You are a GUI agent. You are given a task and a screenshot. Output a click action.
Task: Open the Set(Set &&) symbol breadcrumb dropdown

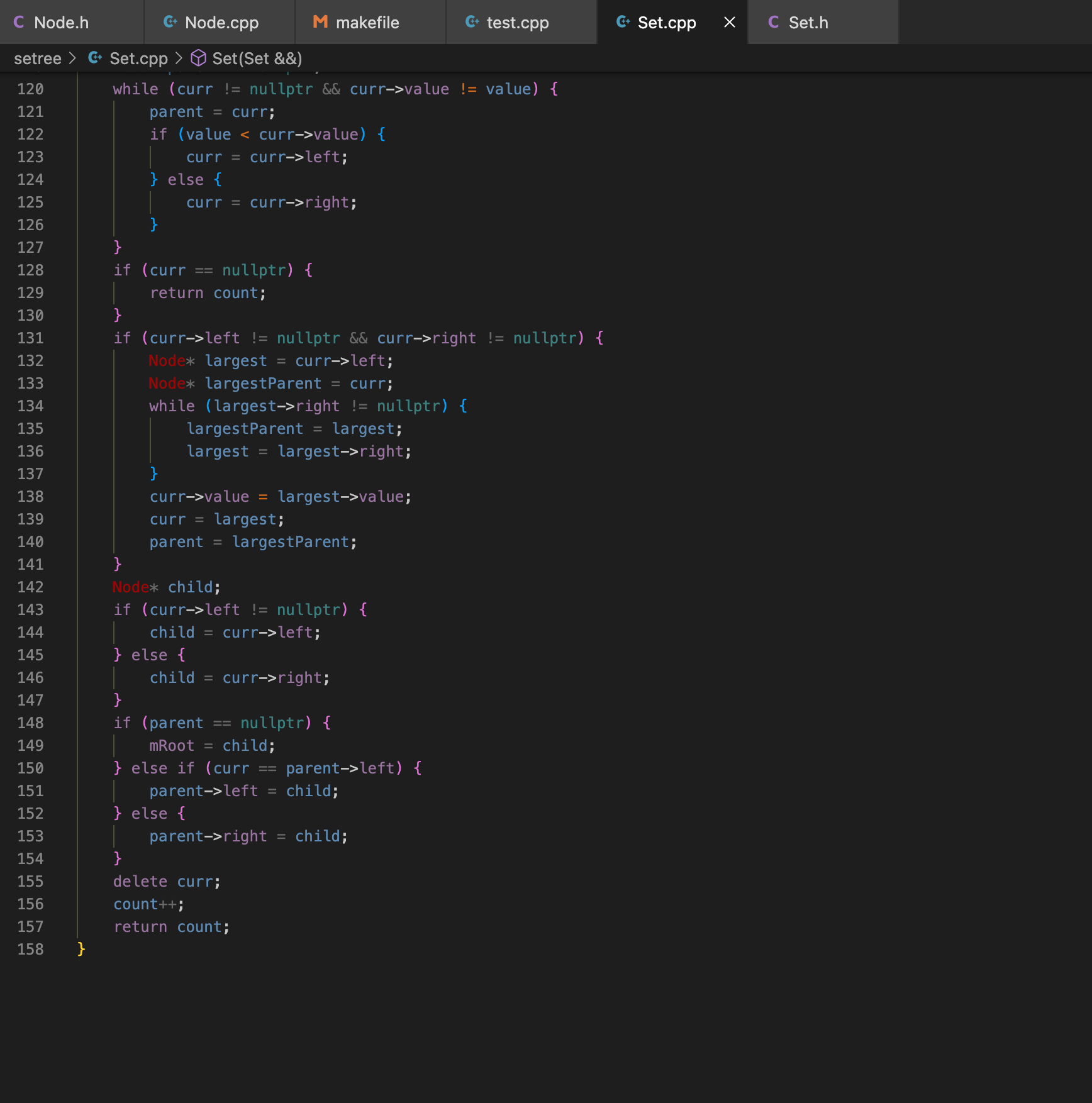point(257,58)
